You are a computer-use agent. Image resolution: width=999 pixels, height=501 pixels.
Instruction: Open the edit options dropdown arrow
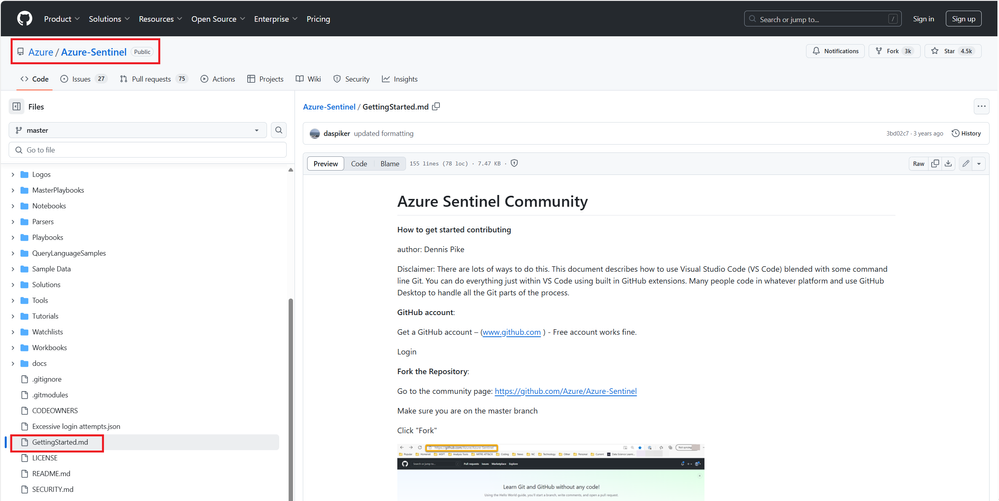[x=979, y=163]
